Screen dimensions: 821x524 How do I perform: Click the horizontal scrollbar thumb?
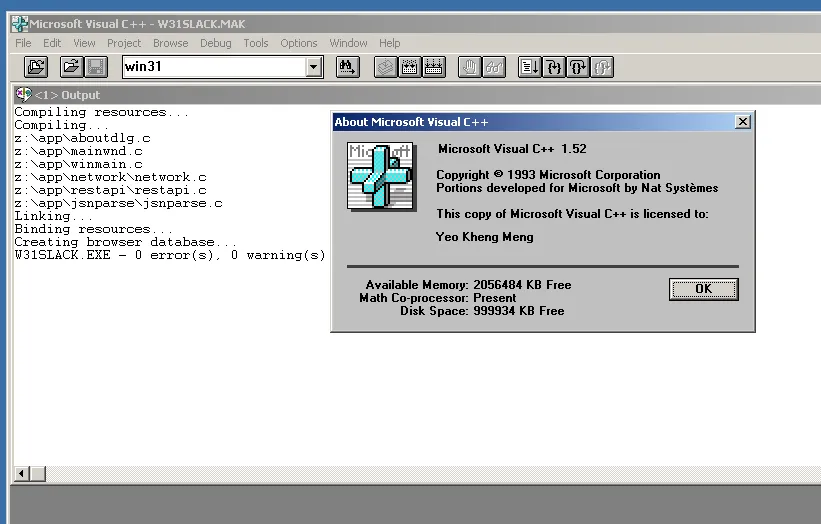(38, 474)
